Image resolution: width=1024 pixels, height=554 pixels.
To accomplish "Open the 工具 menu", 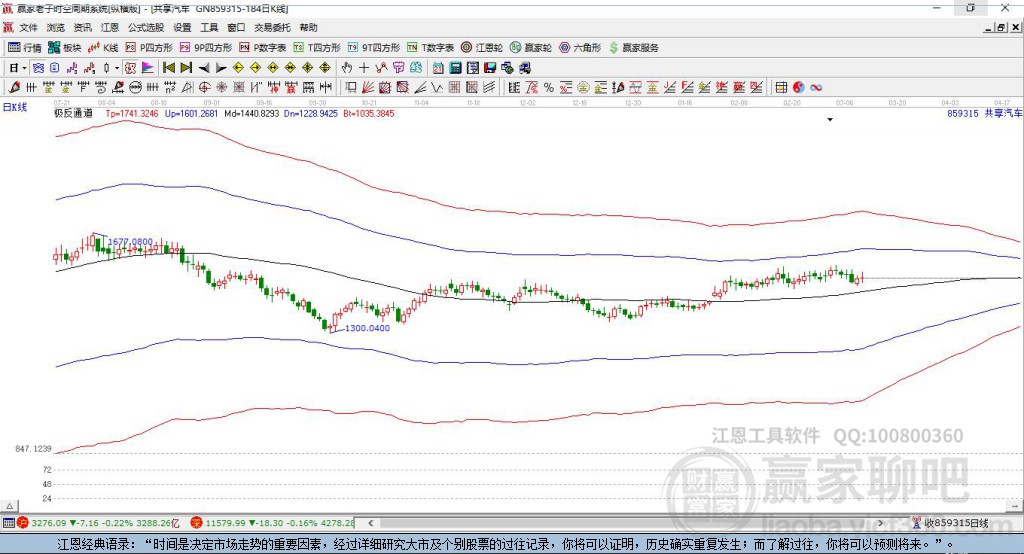I will pos(209,27).
